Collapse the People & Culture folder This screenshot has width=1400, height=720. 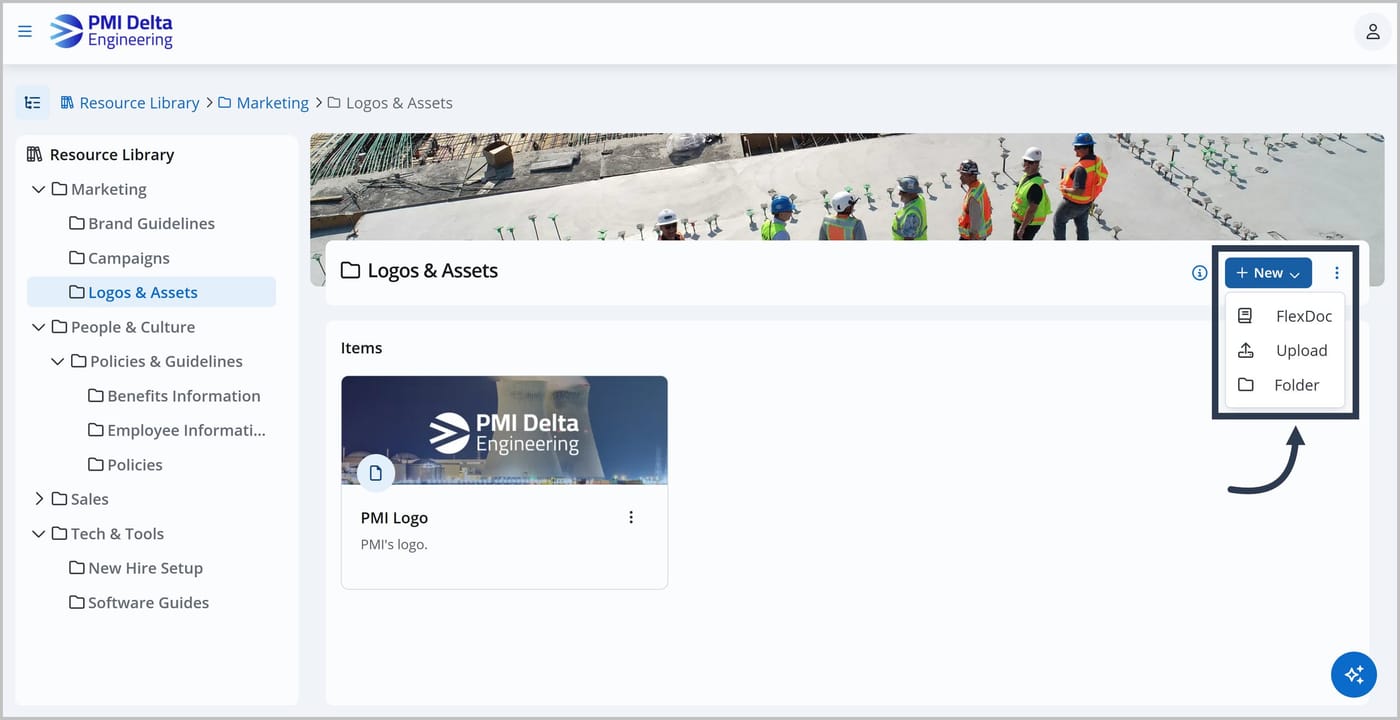(x=39, y=327)
